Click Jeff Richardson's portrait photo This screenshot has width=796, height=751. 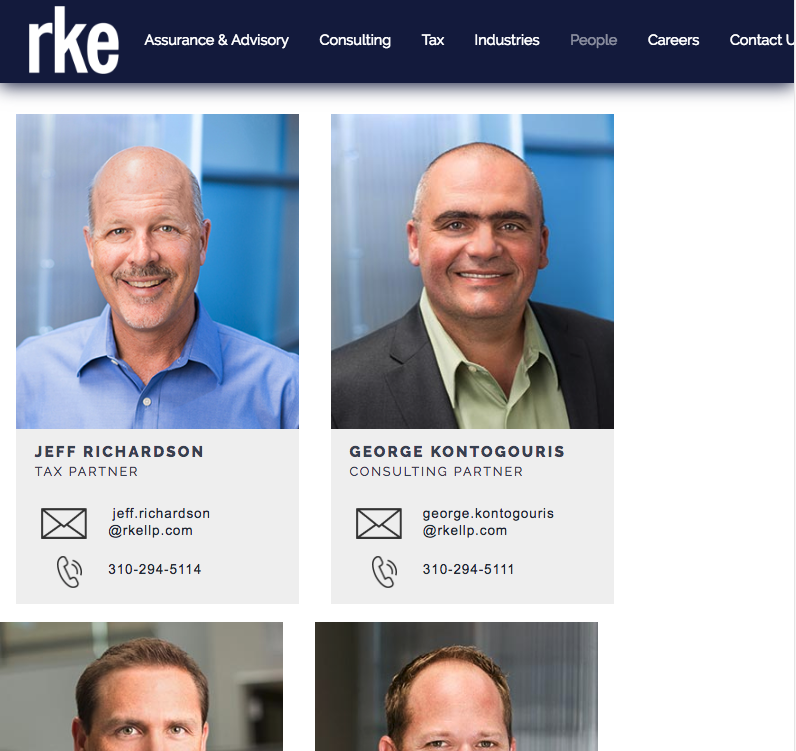(157, 272)
